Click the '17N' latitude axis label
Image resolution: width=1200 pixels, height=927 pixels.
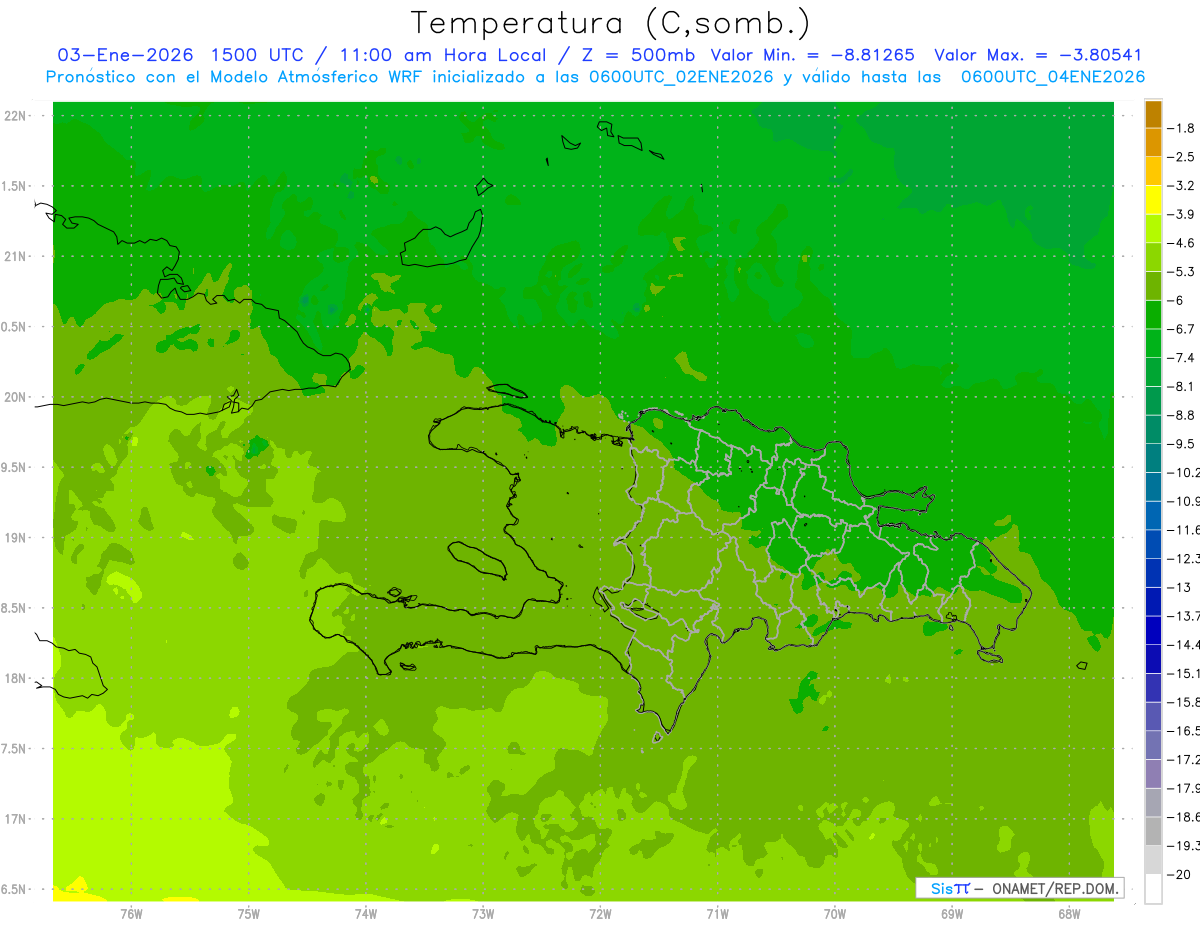17,819
